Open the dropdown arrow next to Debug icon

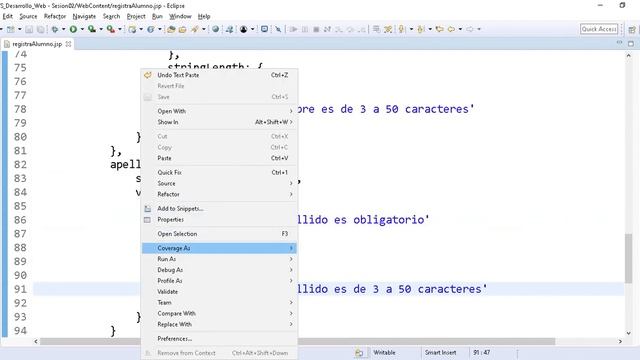(x=63, y=29)
